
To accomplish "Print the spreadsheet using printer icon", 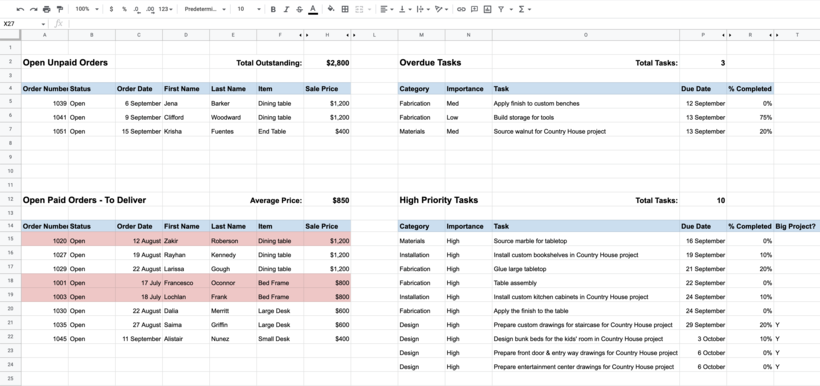I will [47, 9].
